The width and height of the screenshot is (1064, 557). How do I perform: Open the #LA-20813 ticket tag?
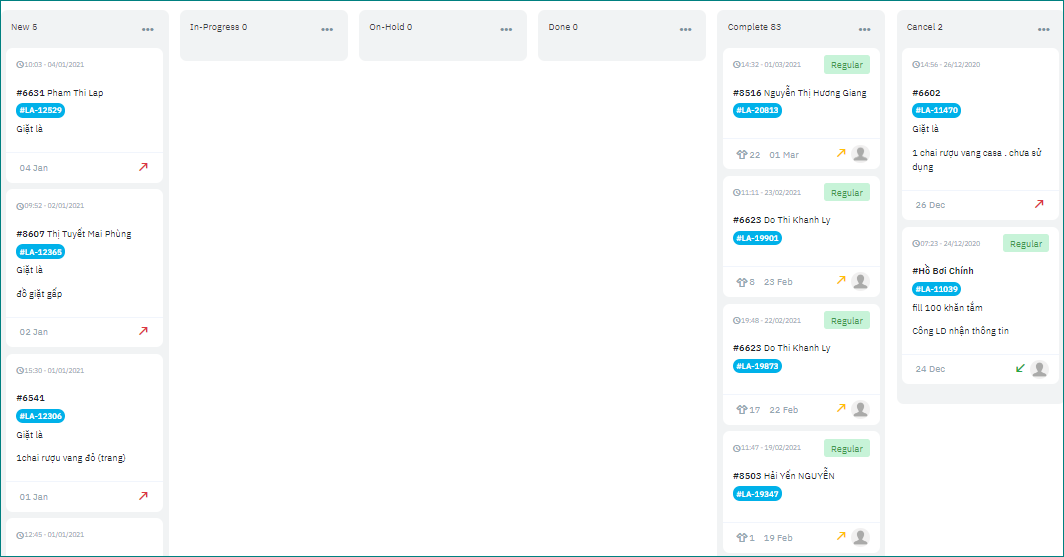click(757, 110)
